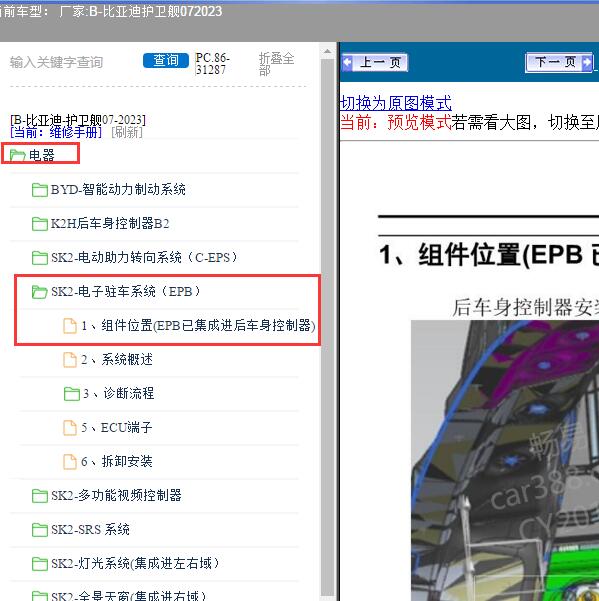Select the 电器 tree label
Viewport: 599px width, 601px height.
[42, 155]
